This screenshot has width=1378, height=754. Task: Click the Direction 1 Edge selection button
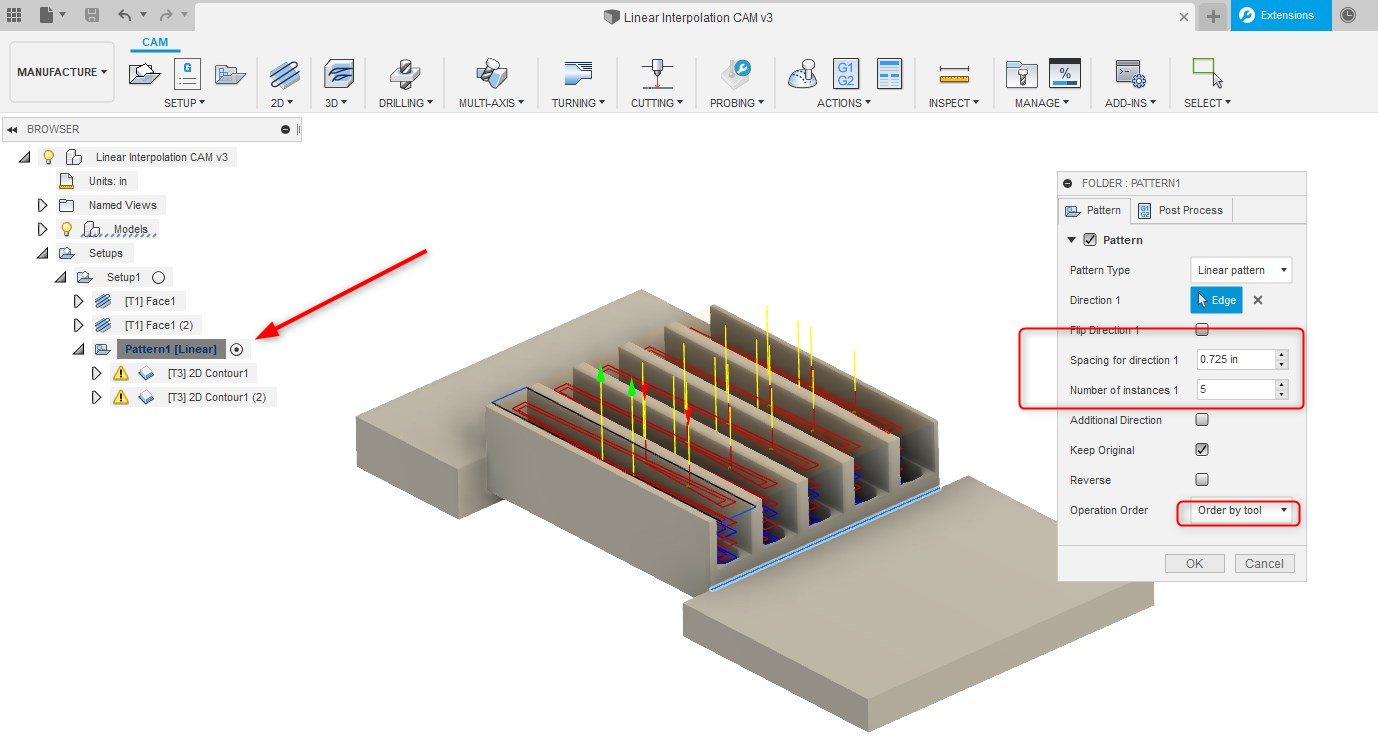click(1216, 300)
